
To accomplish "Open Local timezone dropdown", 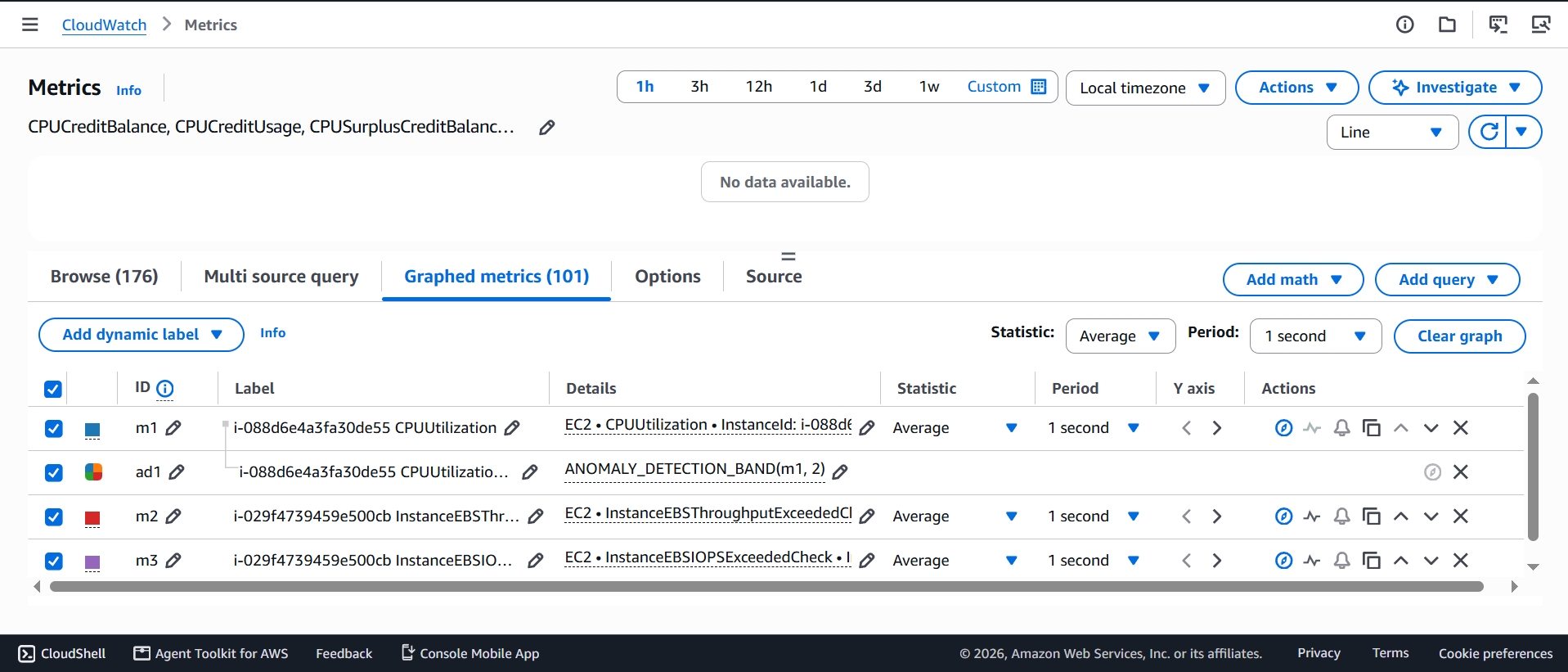I will click(1145, 88).
